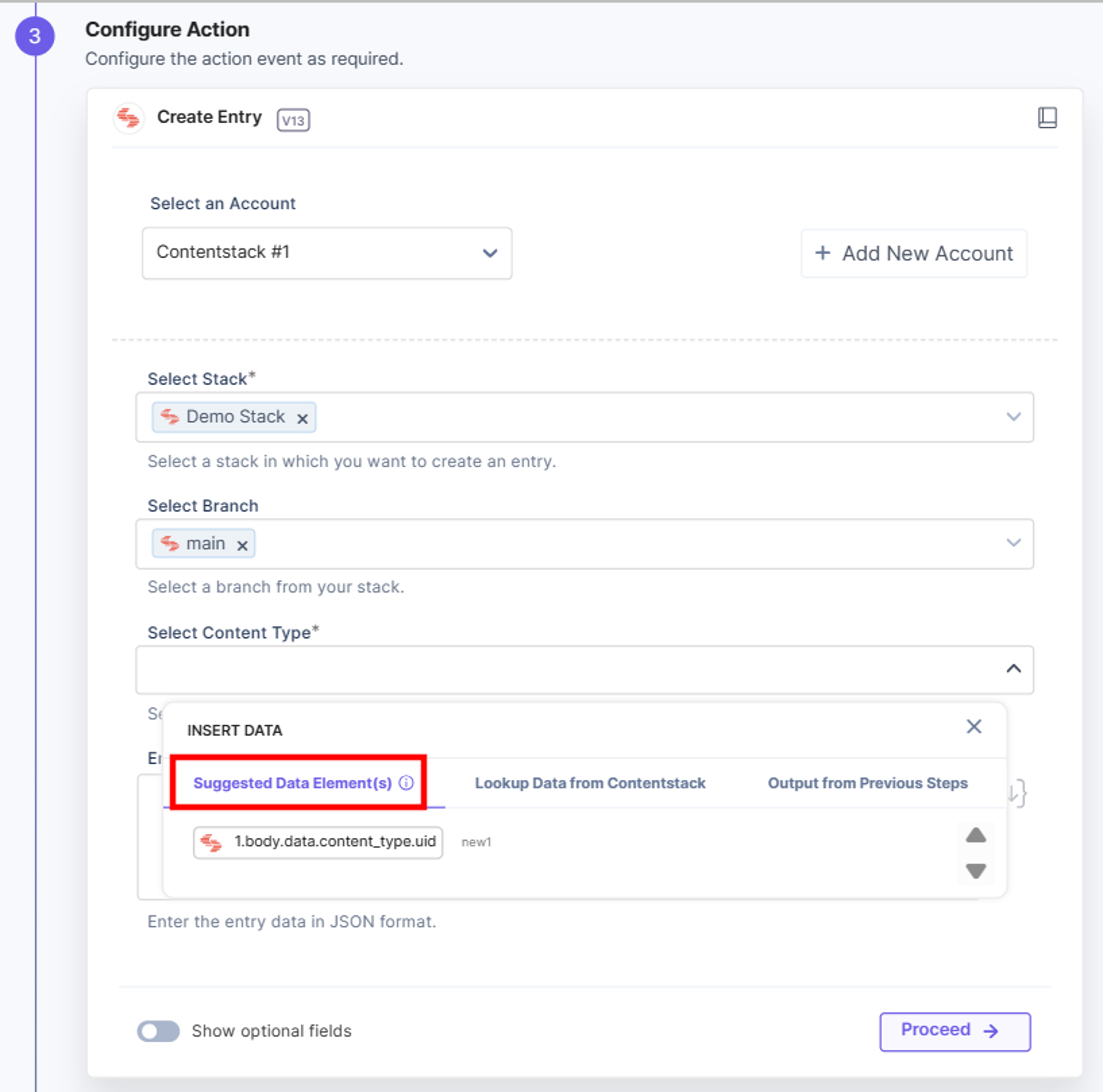Remove the main branch tag
This screenshot has width=1103, height=1092.
pyautogui.click(x=242, y=546)
